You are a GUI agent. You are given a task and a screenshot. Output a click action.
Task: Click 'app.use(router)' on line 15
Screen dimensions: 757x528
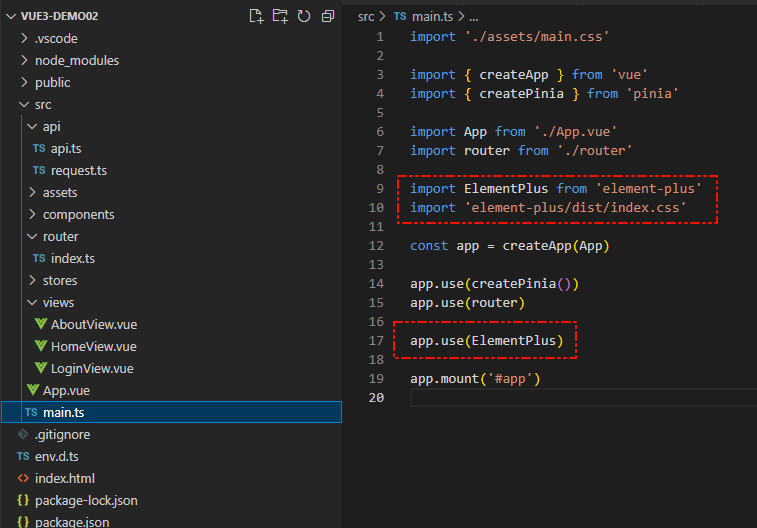(467, 303)
